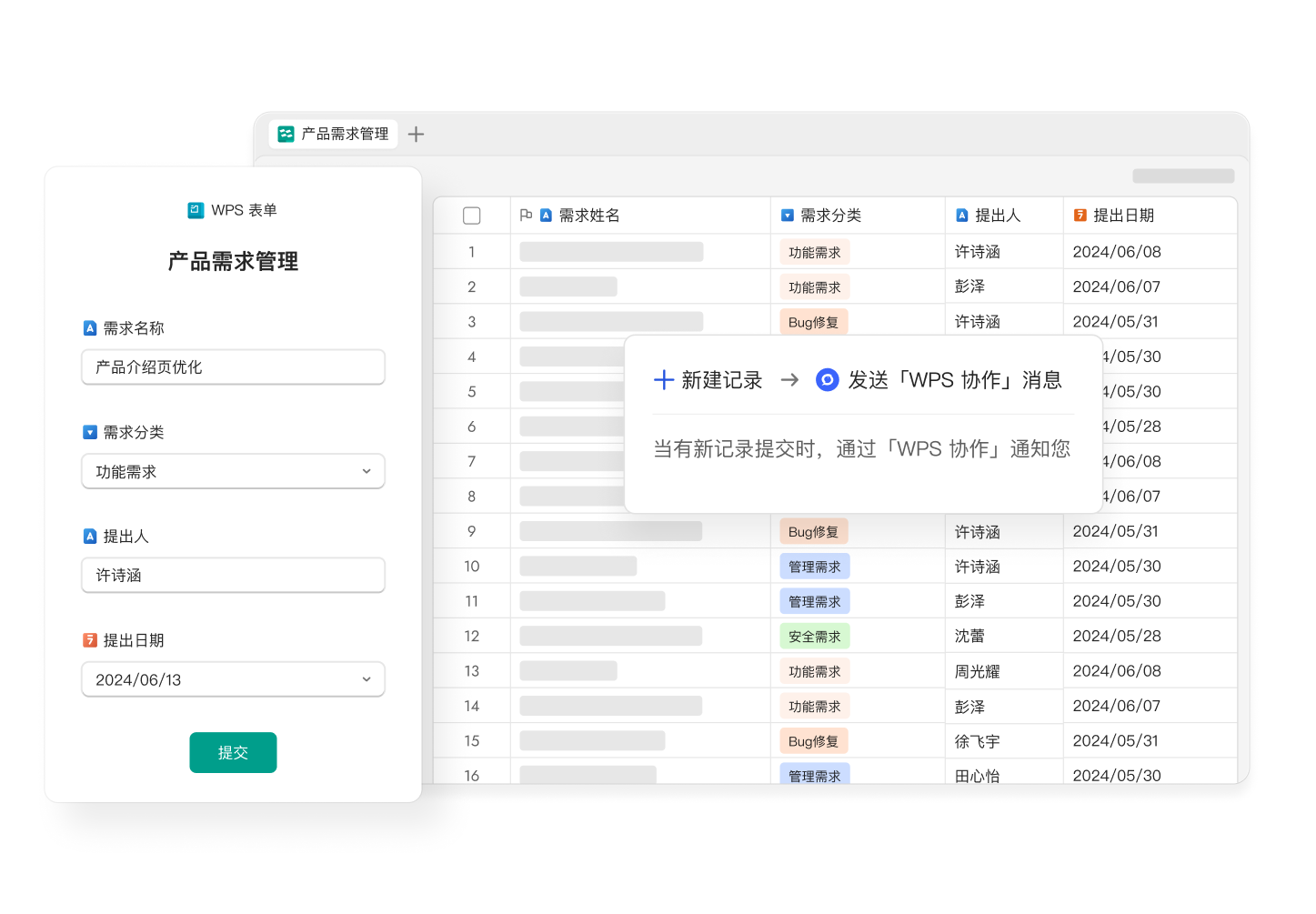Screen dimensions: 1316x914
Task: Click the 安全需求 tag in row 12
Action: [814, 637]
